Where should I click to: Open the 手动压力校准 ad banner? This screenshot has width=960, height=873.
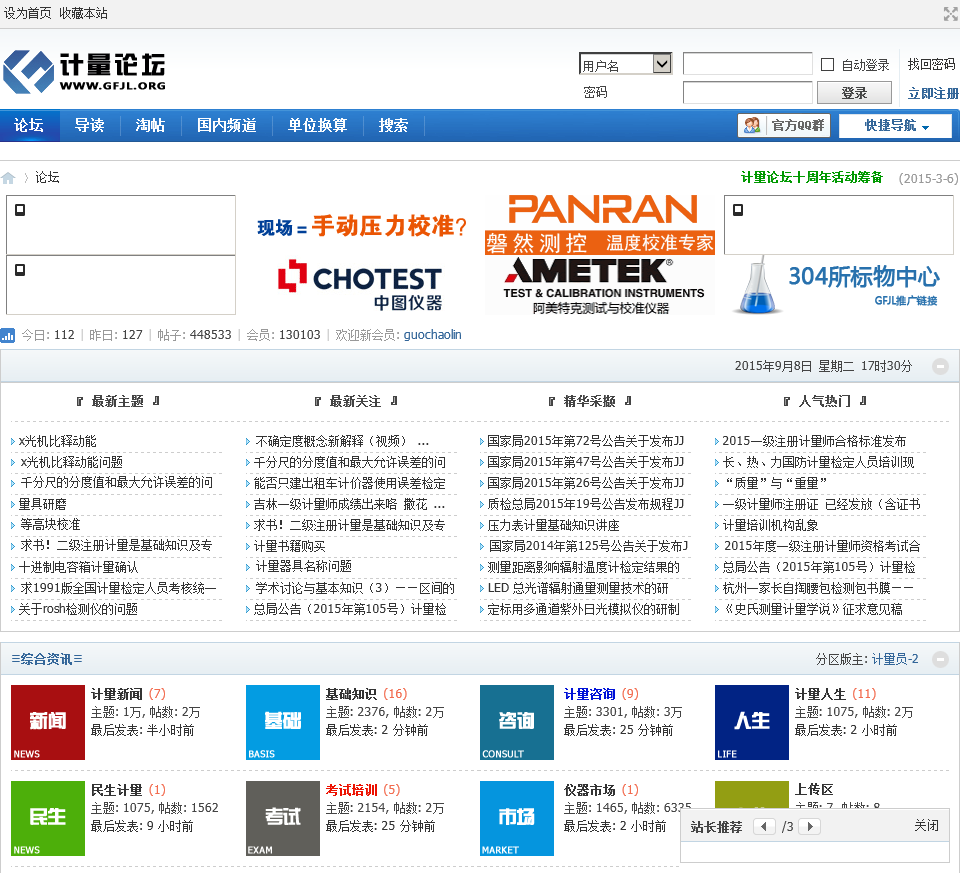[x=361, y=227]
